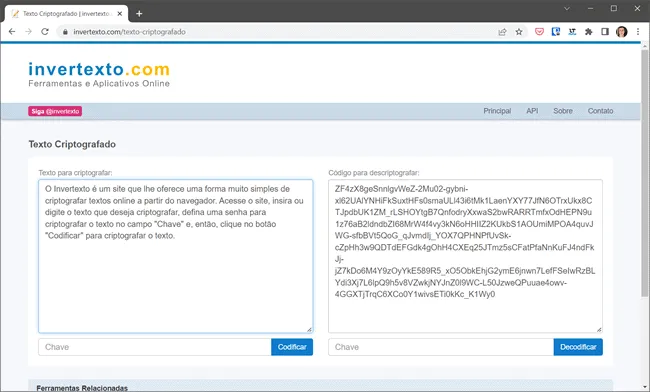The image size is (650, 392).
Task: Open the Sobre page link
Action: [x=563, y=111]
